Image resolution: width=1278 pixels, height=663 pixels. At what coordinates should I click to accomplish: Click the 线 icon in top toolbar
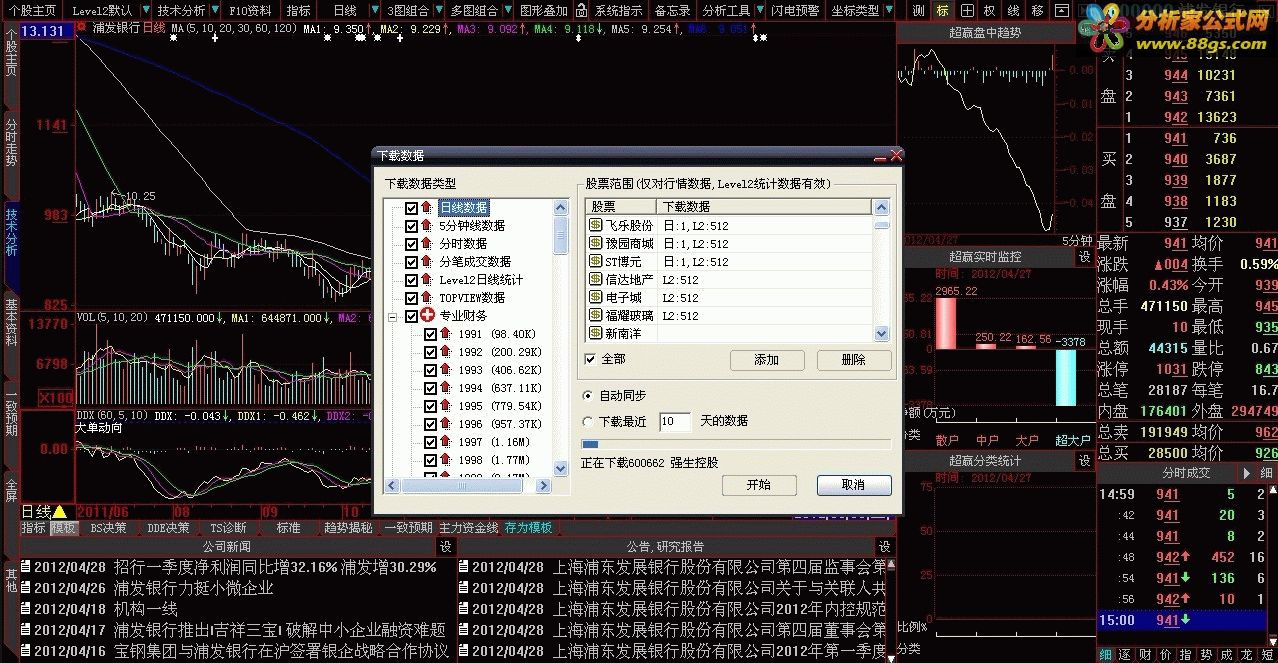[x=1012, y=10]
